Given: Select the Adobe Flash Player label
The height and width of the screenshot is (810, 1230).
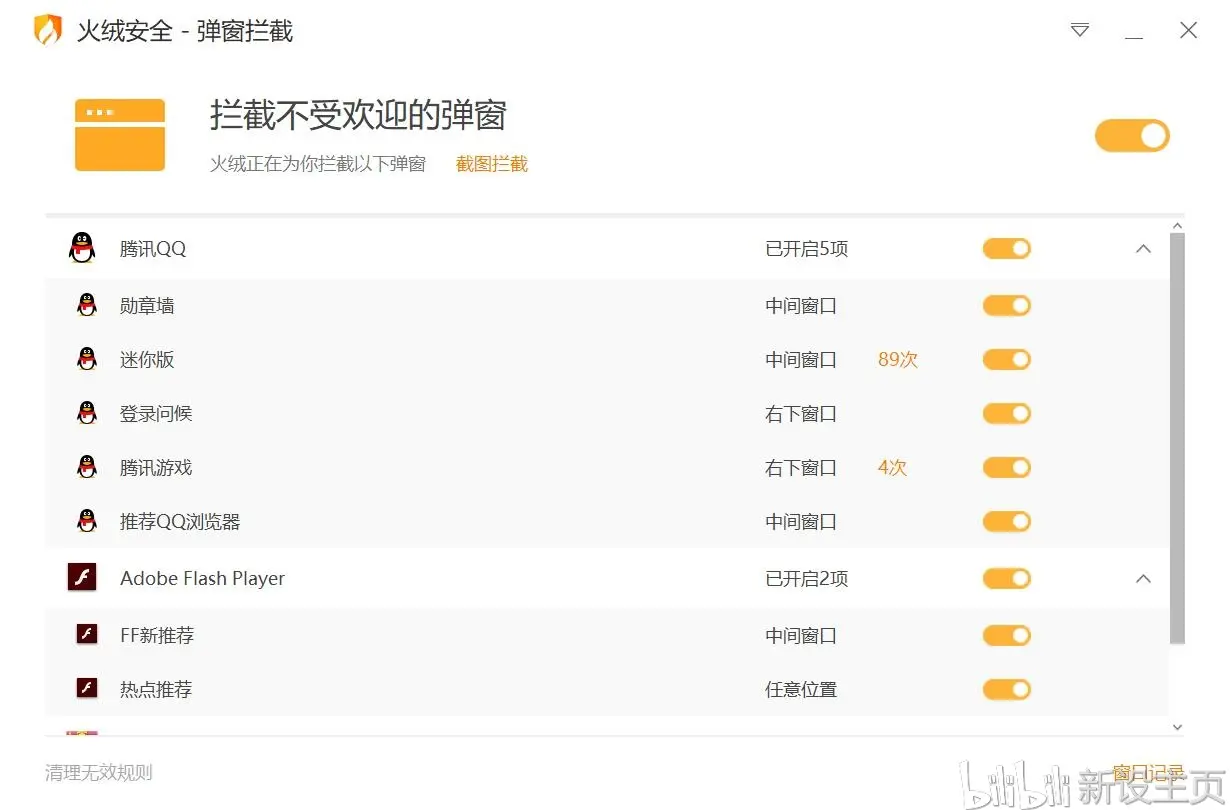Looking at the screenshot, I should (202, 579).
